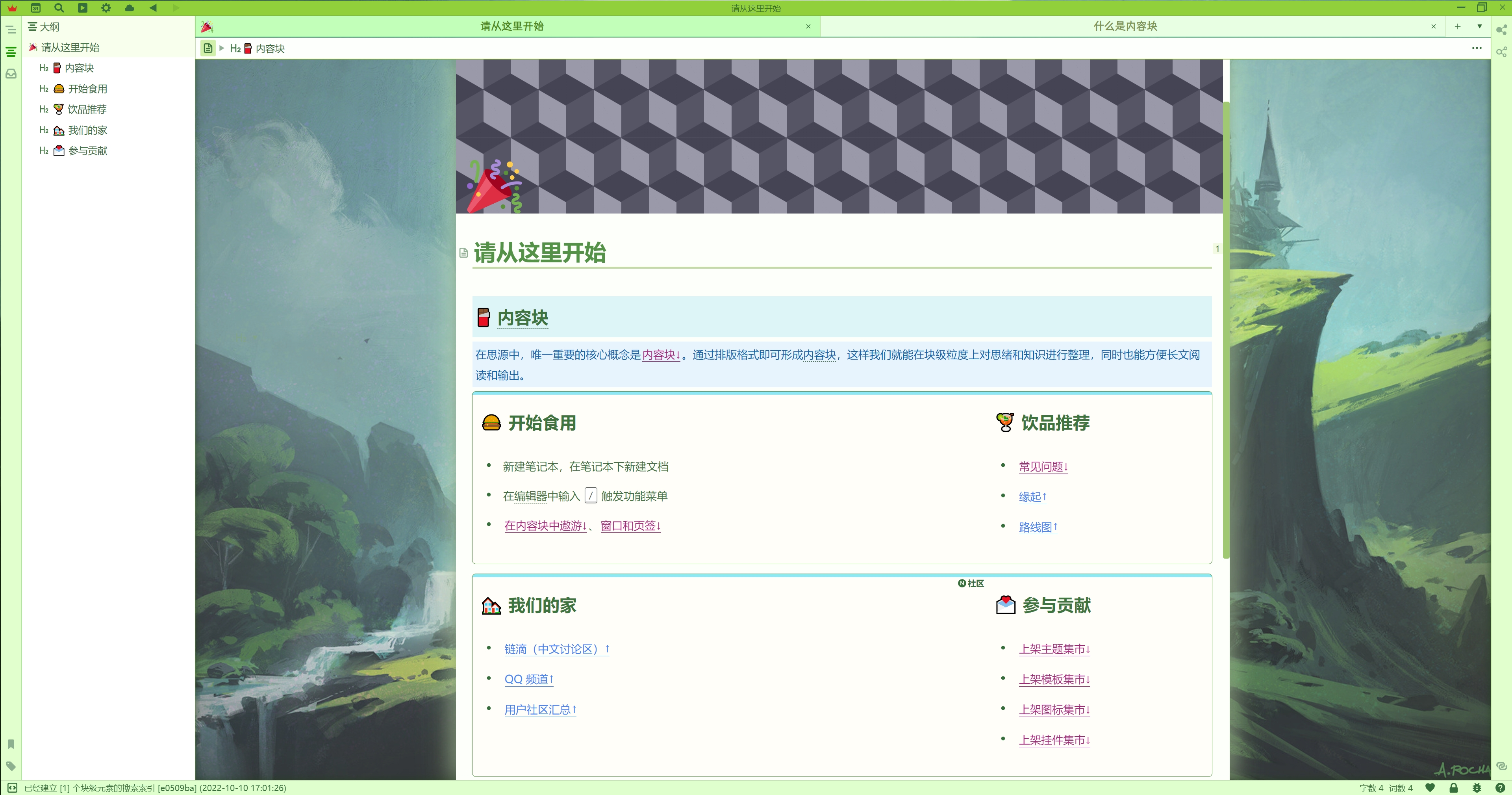This screenshot has width=1512, height=795.
Task: Click the lock screen icon in status bar
Action: tap(1453, 788)
